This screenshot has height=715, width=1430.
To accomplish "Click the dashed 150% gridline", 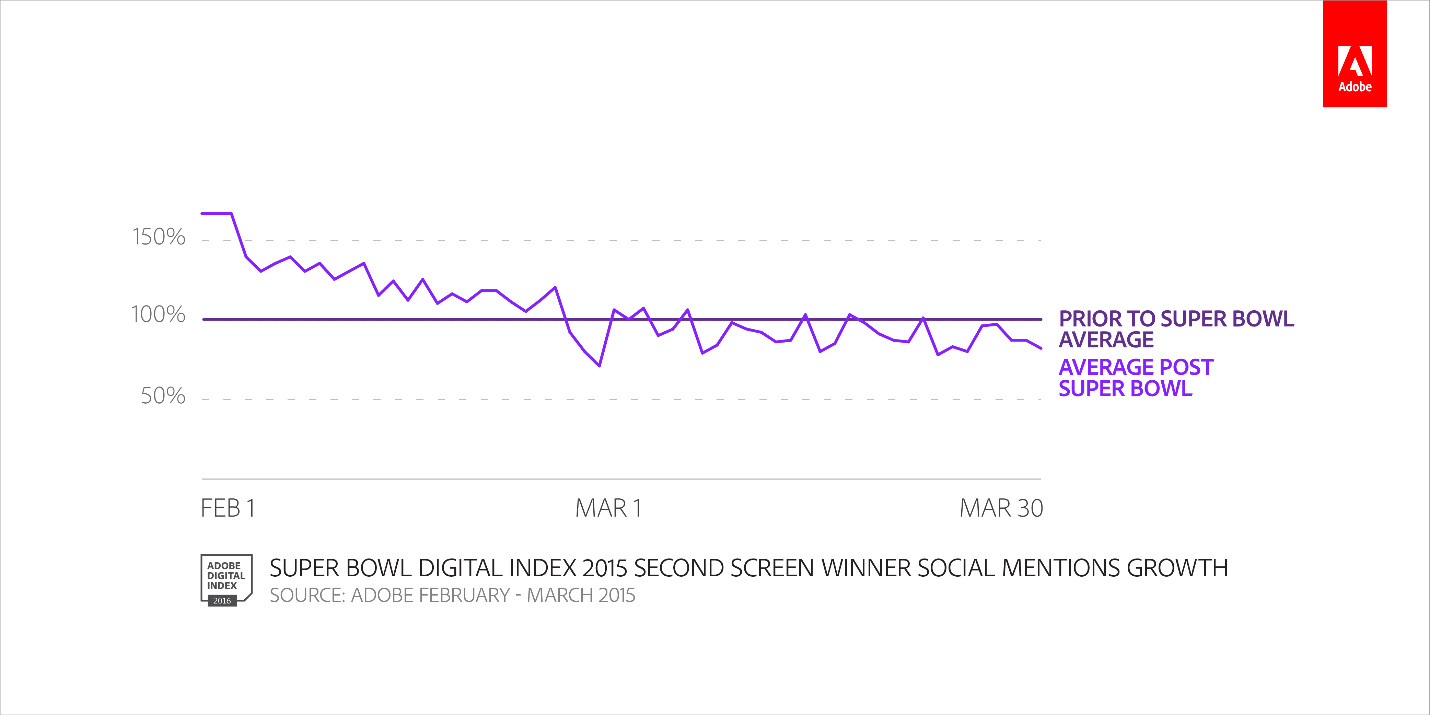I will (x=700, y=240).
